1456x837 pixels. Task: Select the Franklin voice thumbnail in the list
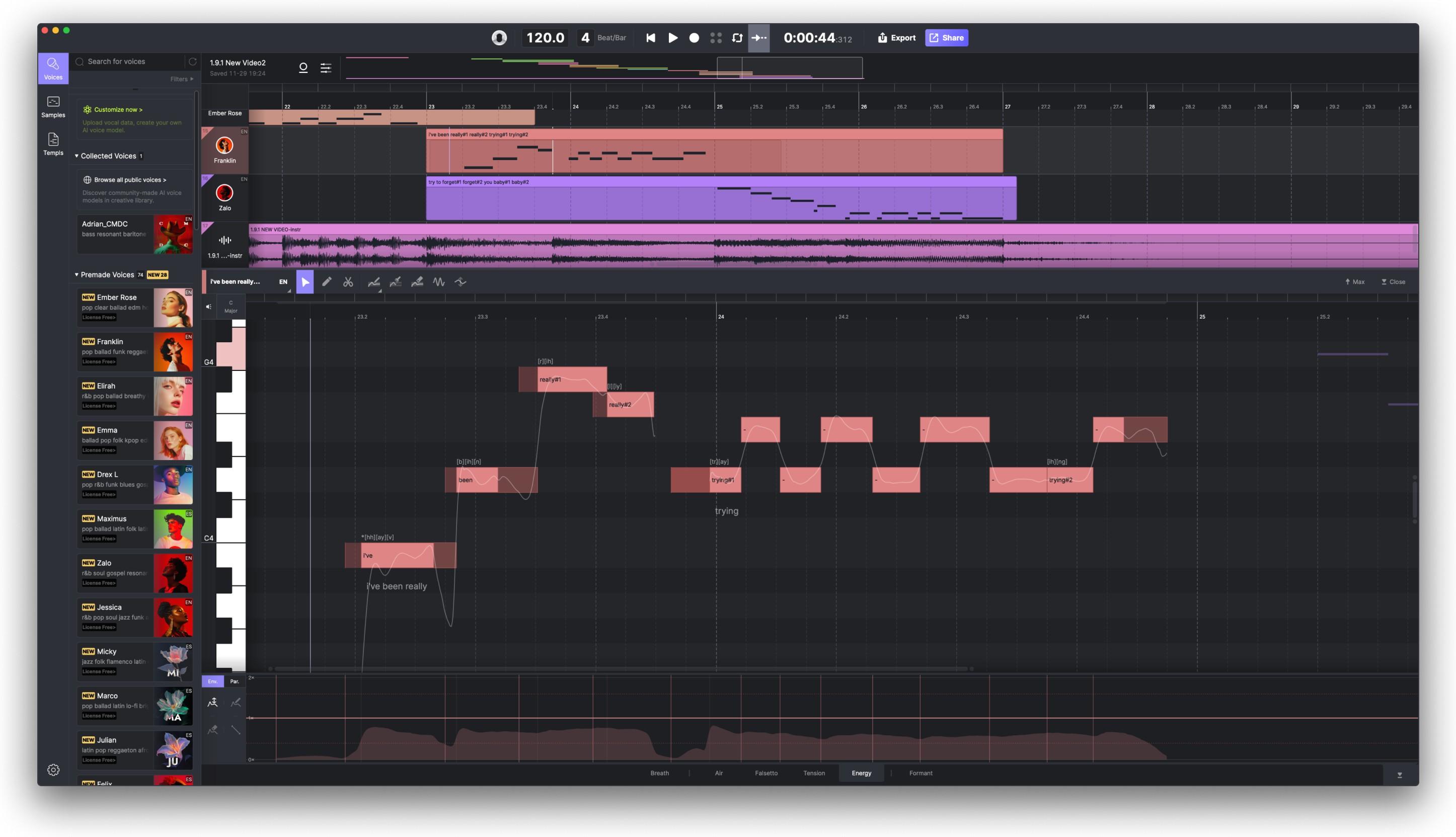(x=173, y=351)
